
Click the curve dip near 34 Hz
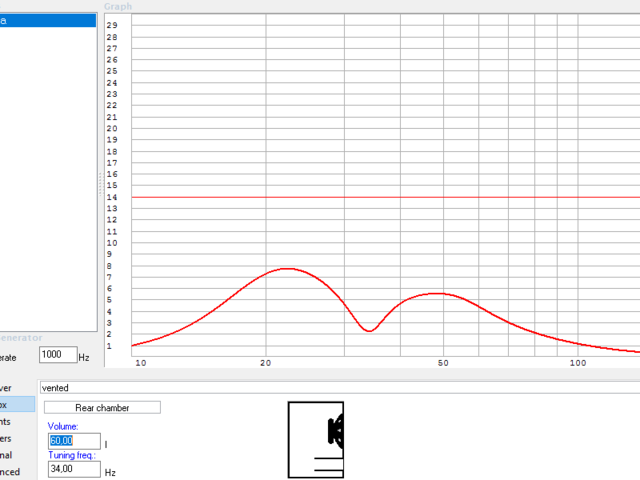point(369,330)
